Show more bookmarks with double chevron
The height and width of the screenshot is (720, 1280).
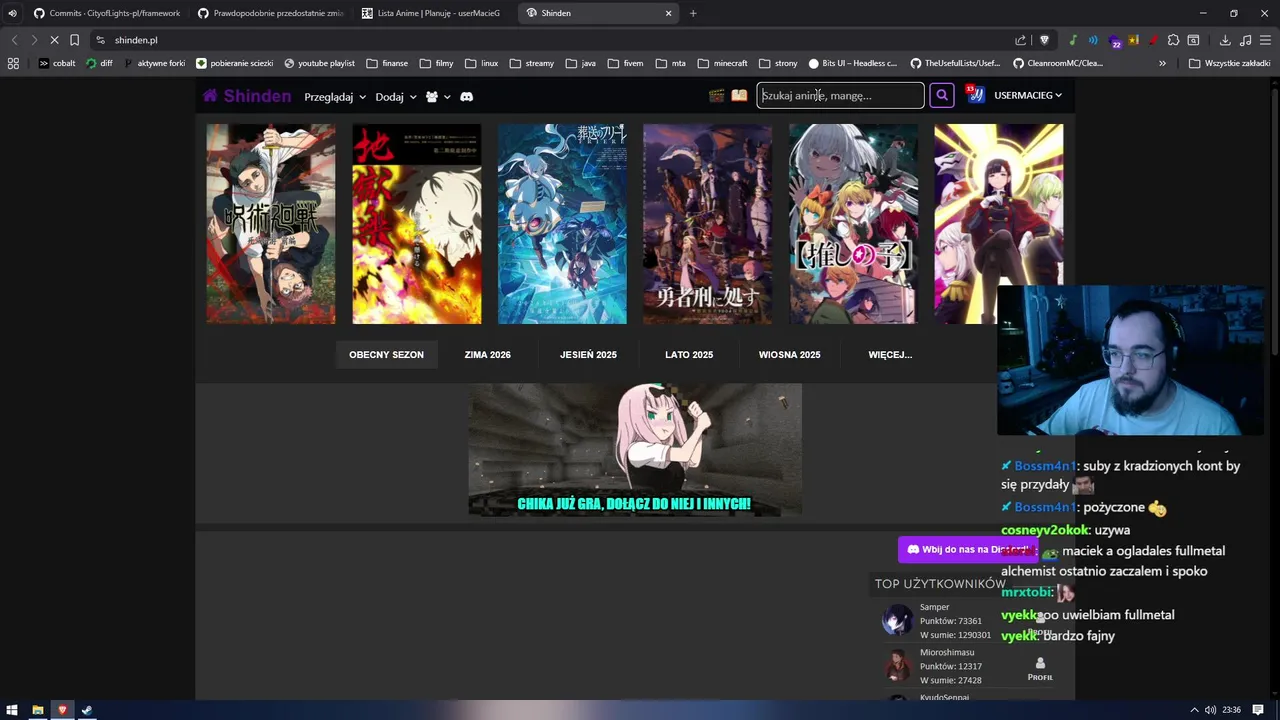(1162, 63)
